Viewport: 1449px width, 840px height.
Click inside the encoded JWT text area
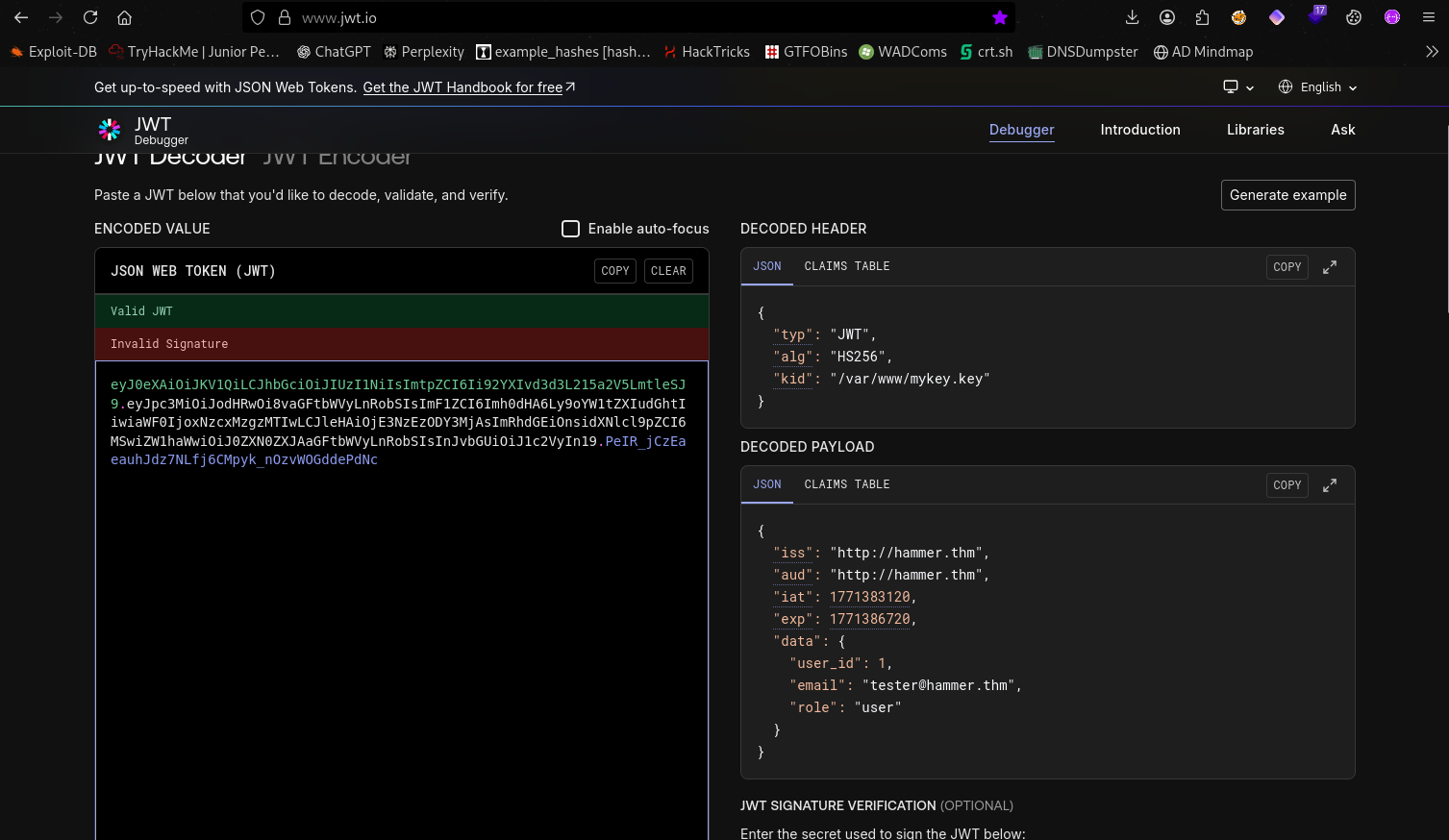click(x=401, y=625)
